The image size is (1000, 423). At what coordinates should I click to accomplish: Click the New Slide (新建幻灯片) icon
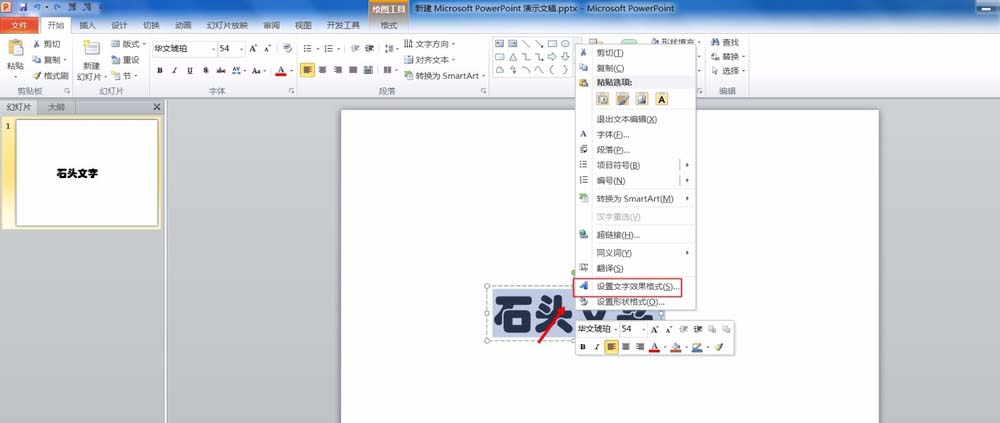click(91, 48)
